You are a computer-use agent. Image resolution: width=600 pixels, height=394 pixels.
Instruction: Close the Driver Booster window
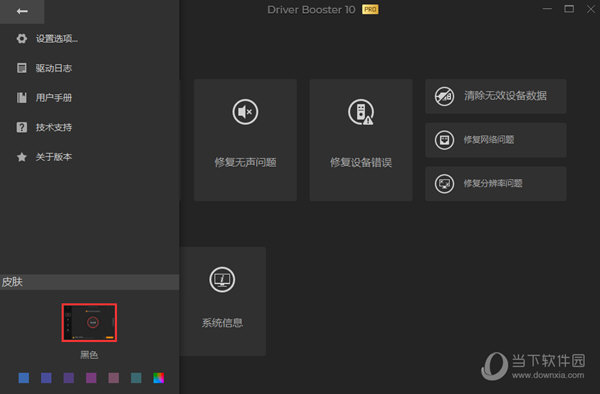click(591, 9)
